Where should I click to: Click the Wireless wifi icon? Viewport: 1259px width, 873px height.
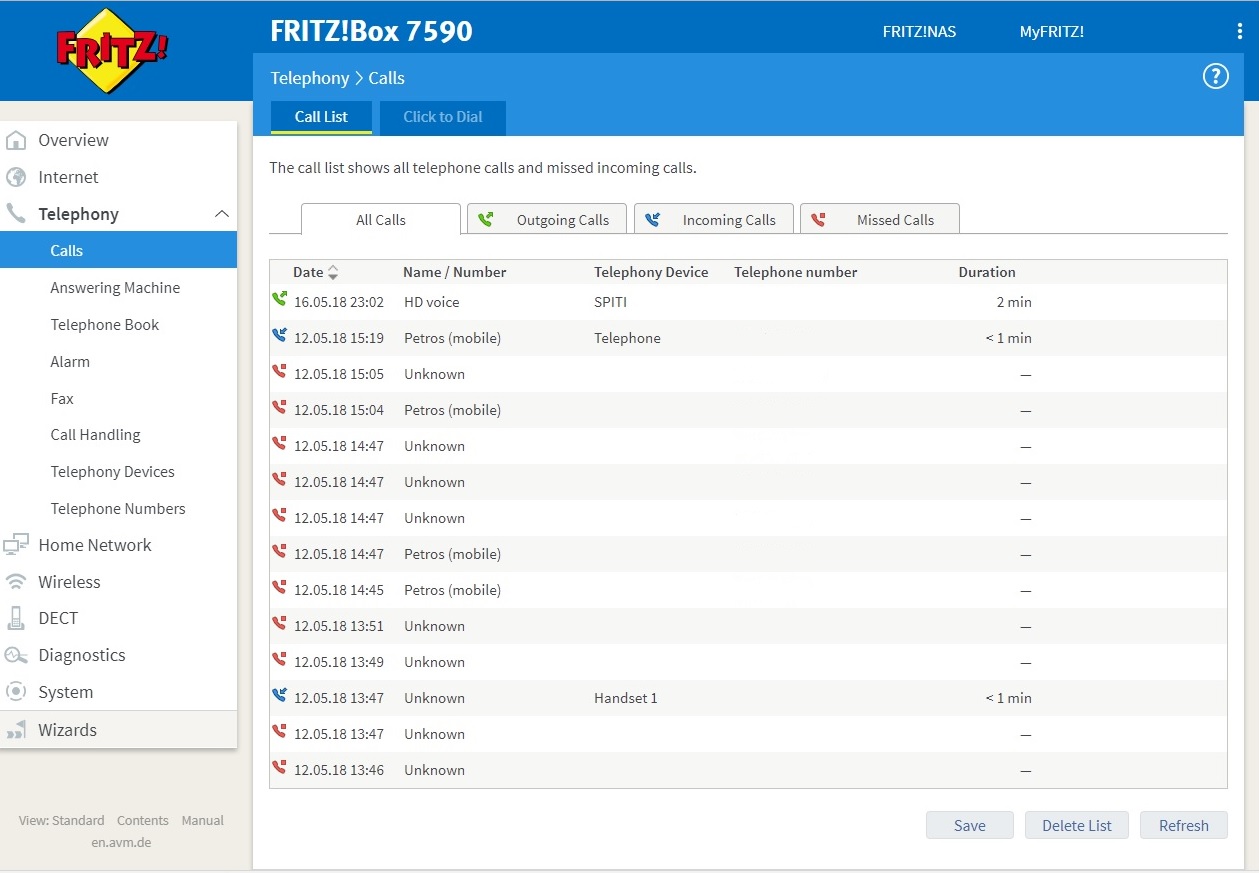(x=16, y=582)
